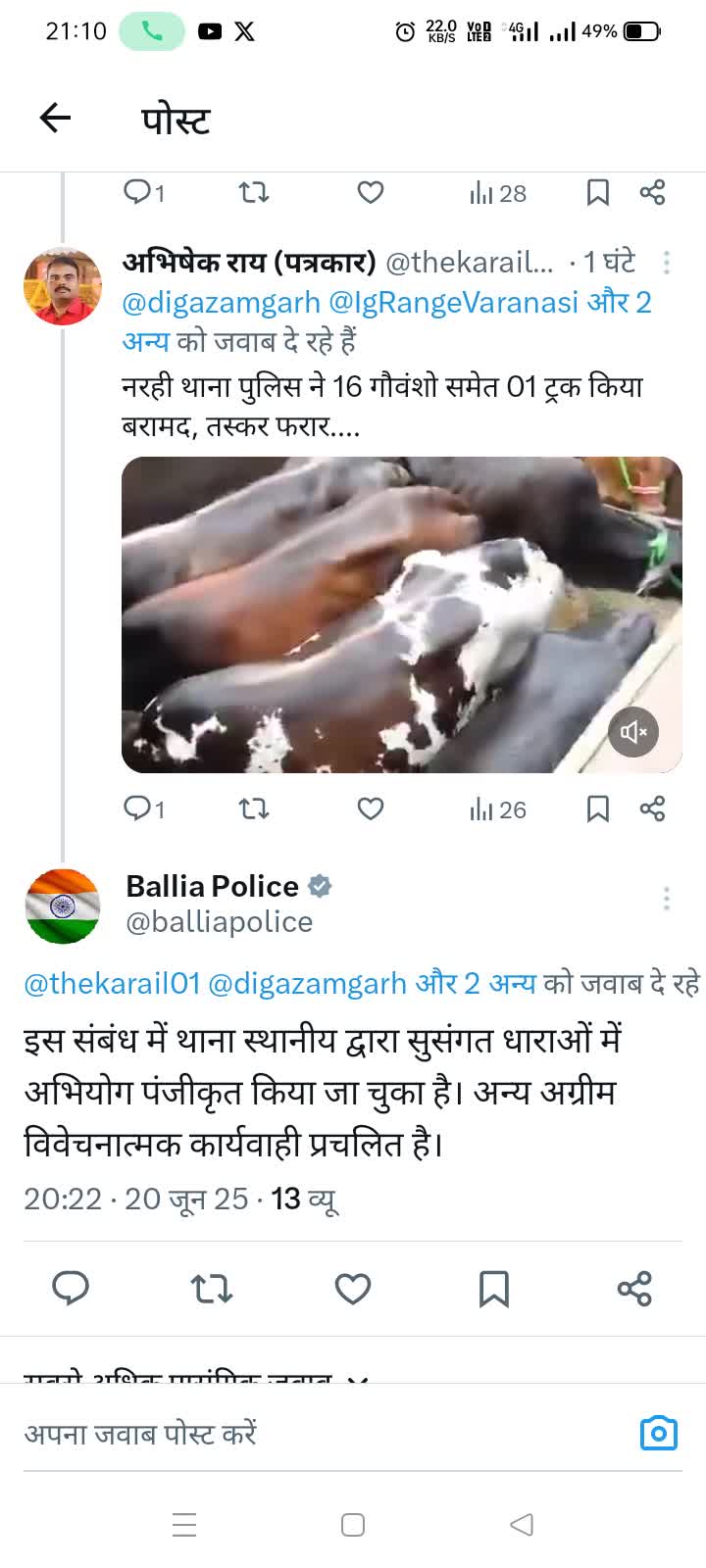Image resolution: width=706 pixels, height=1568 pixels.
Task: Open @digazamgarh mention in अभिषेक राय's post
Action: [221, 303]
